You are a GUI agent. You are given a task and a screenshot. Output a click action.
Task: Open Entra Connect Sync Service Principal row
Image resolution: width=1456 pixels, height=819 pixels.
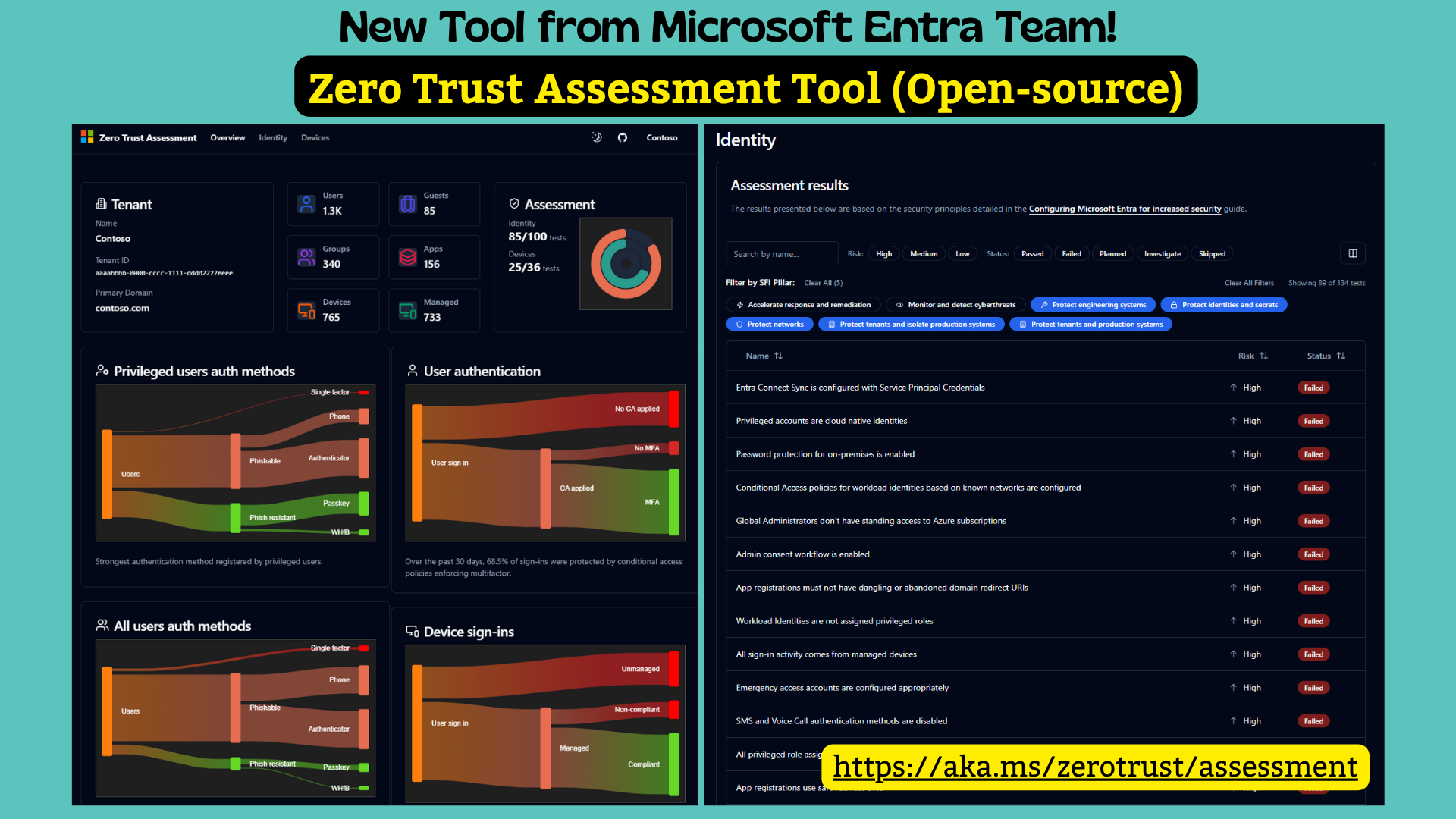pos(1046,388)
